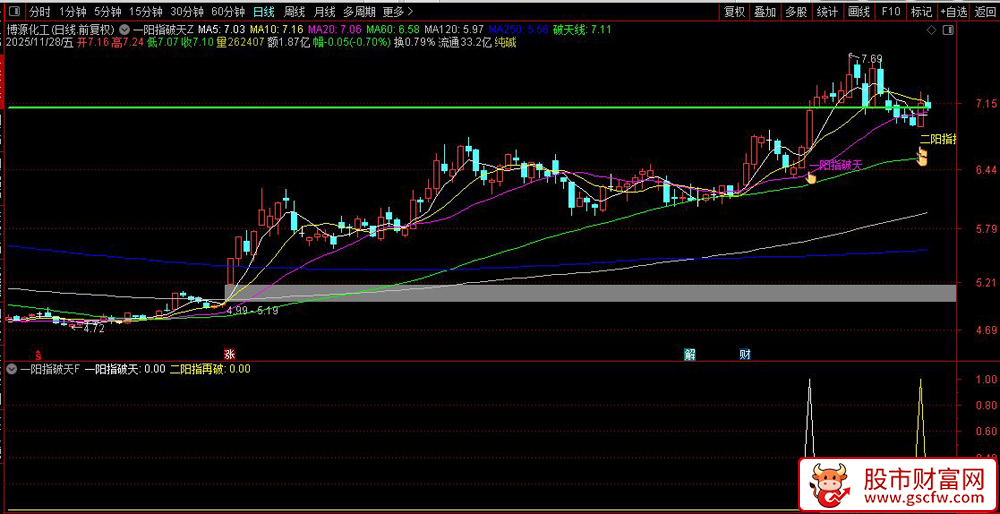Click the 一阳指破天F sub-chart title
This screenshot has width=1000, height=514.
(50, 369)
